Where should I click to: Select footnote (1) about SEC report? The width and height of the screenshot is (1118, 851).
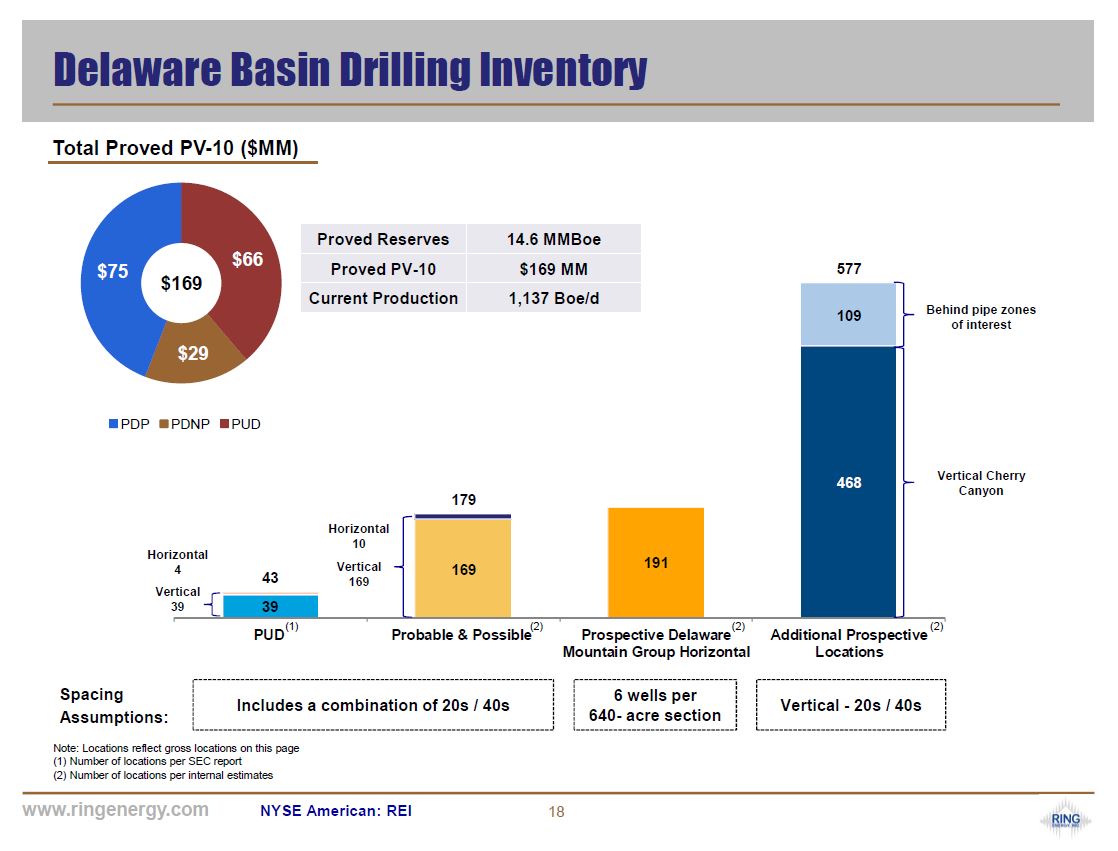[148, 761]
